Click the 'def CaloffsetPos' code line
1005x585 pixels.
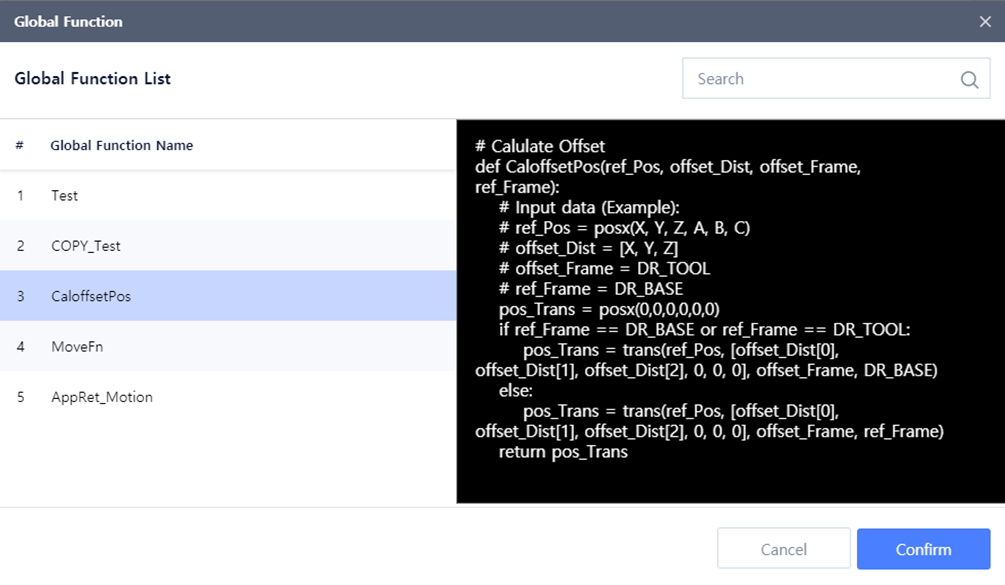[x=667, y=167]
